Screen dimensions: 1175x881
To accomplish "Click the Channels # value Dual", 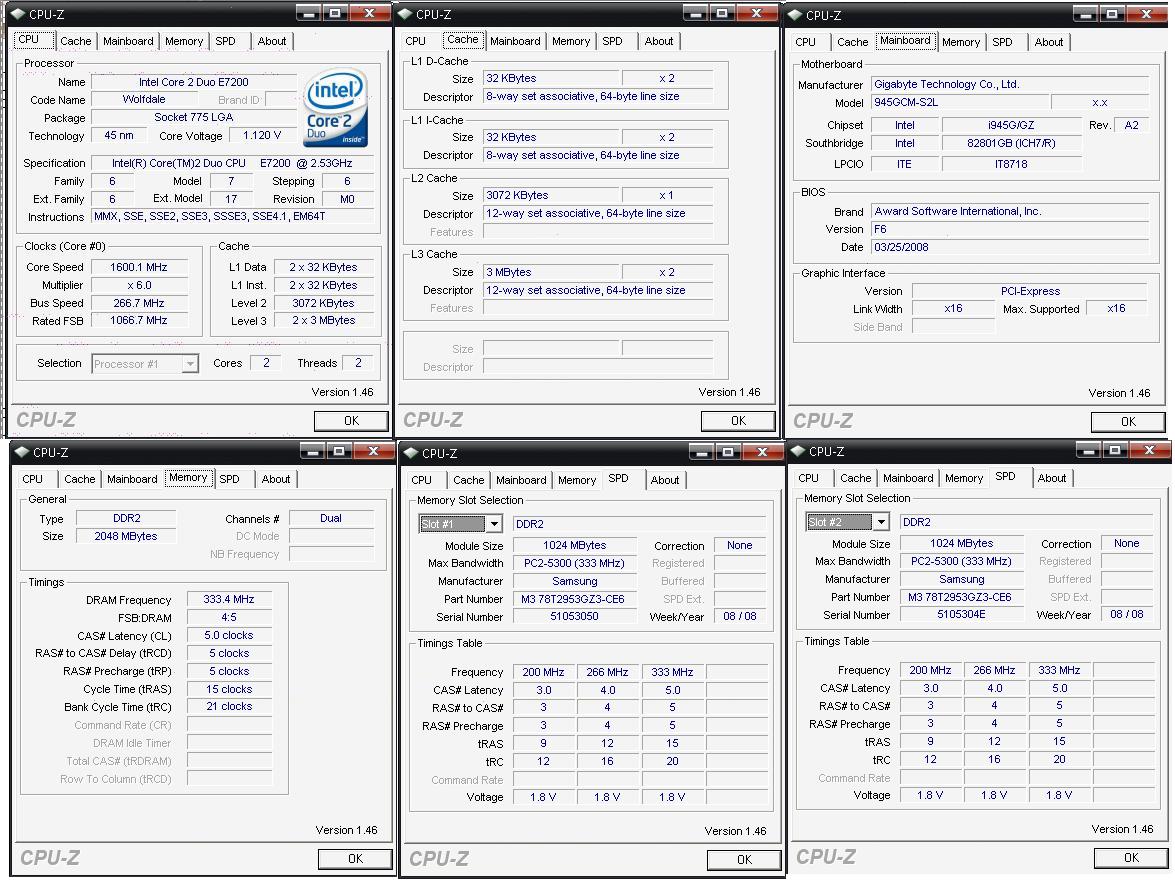I will 330,518.
